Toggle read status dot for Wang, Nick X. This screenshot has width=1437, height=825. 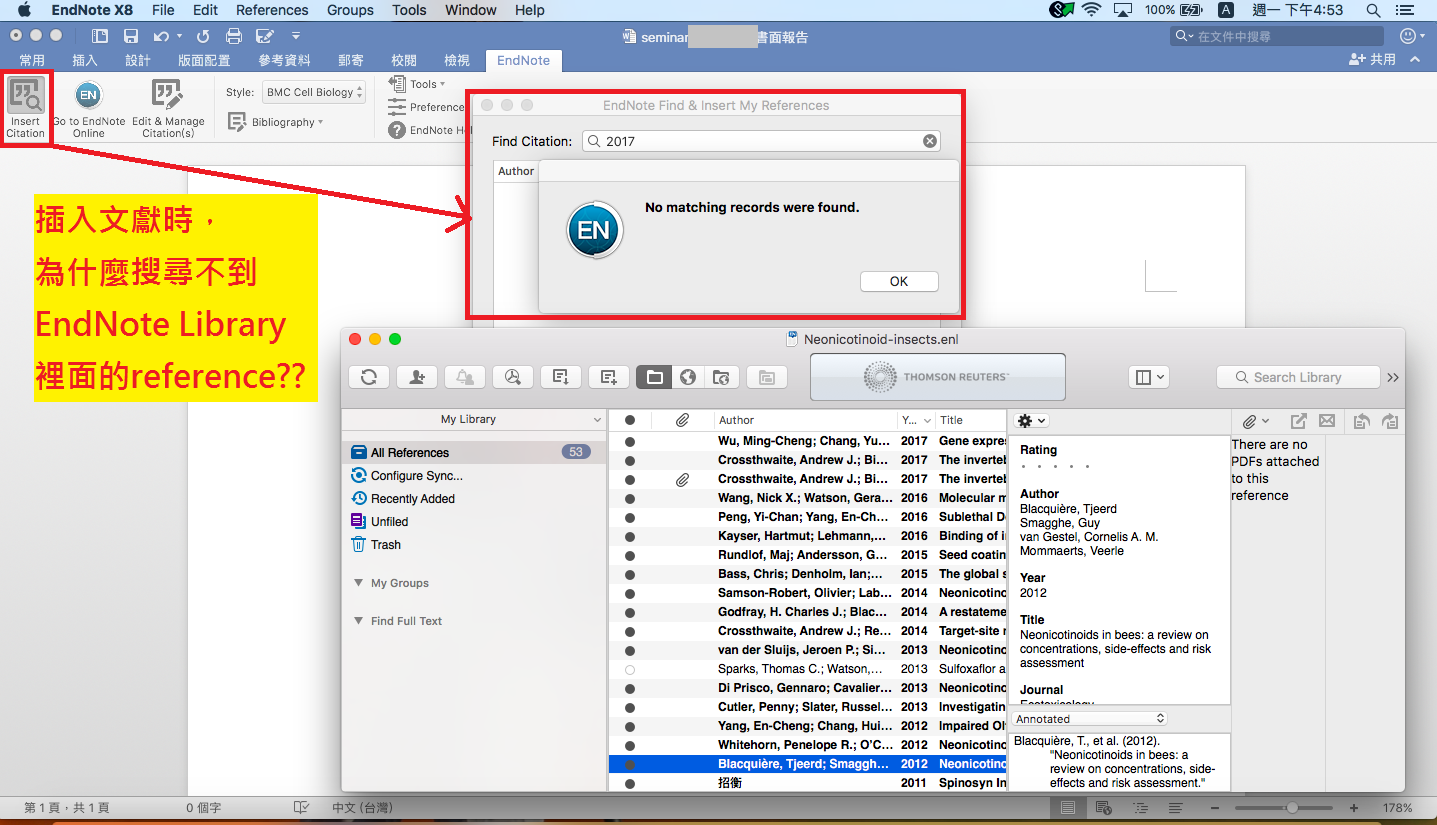pyautogui.click(x=629, y=498)
